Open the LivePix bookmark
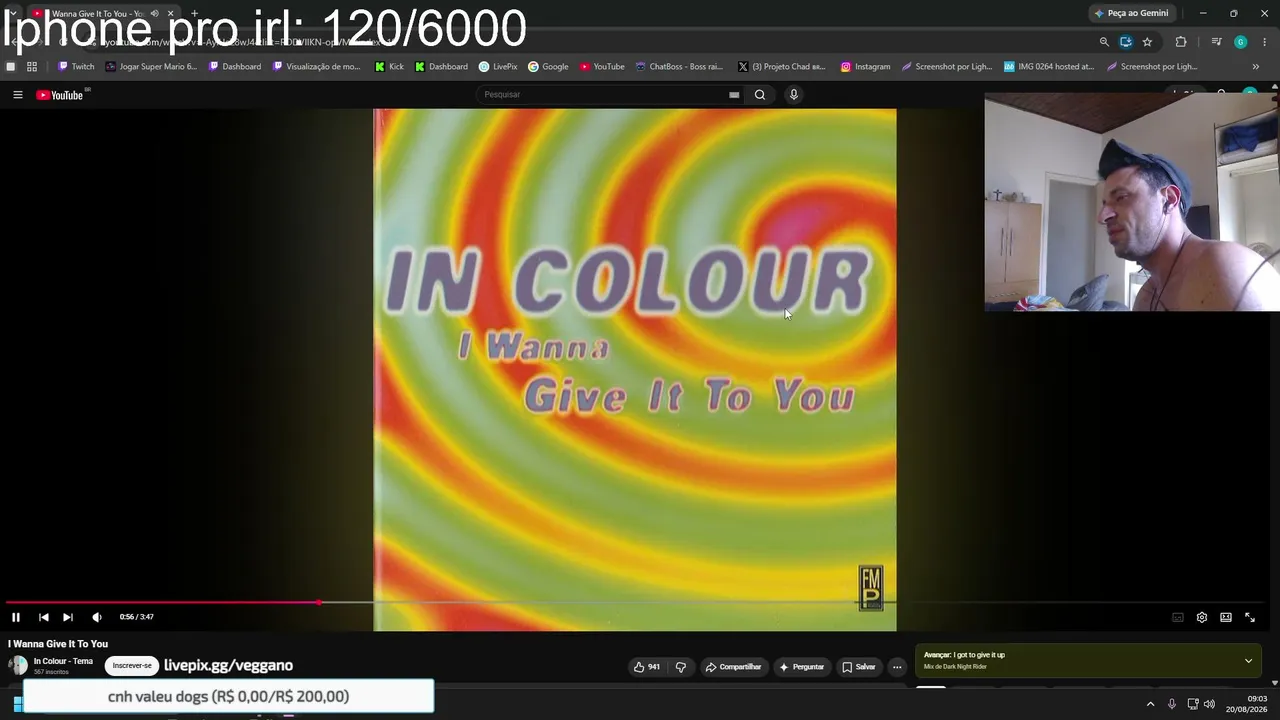Screen dimensions: 1280x720 point(498,67)
